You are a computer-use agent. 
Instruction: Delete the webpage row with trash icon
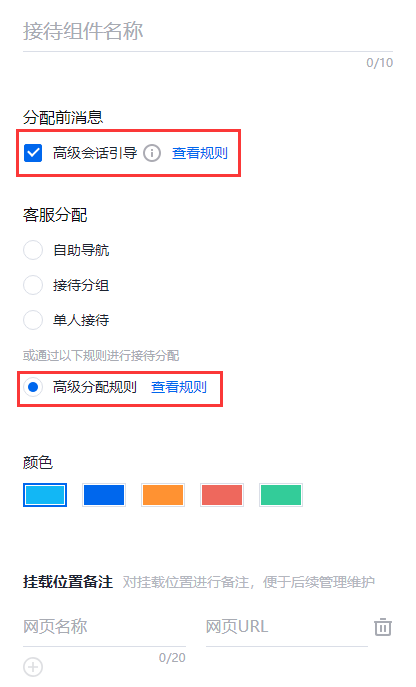(383, 627)
